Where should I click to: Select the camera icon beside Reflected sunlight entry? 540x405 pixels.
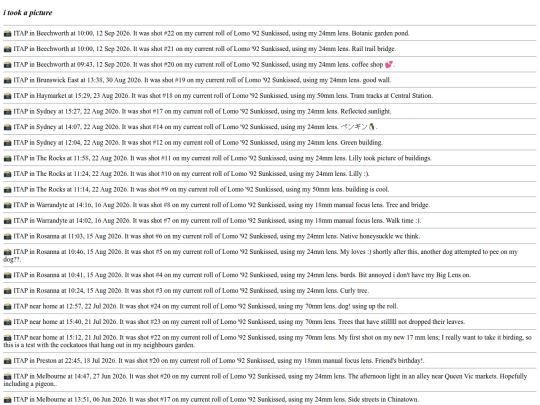point(7,112)
